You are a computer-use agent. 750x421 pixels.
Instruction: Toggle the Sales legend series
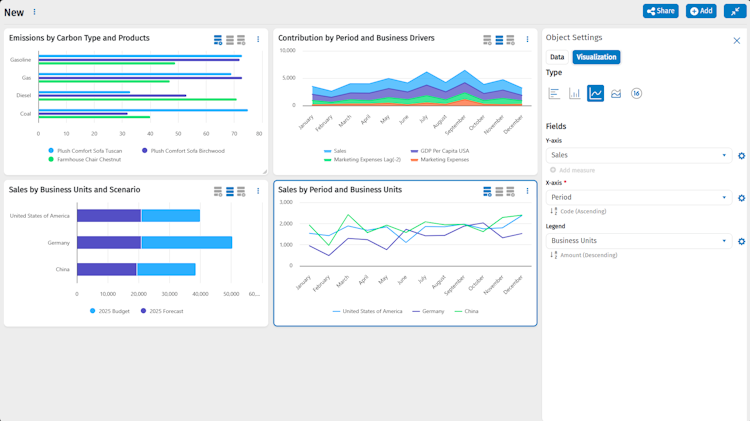tap(335, 151)
